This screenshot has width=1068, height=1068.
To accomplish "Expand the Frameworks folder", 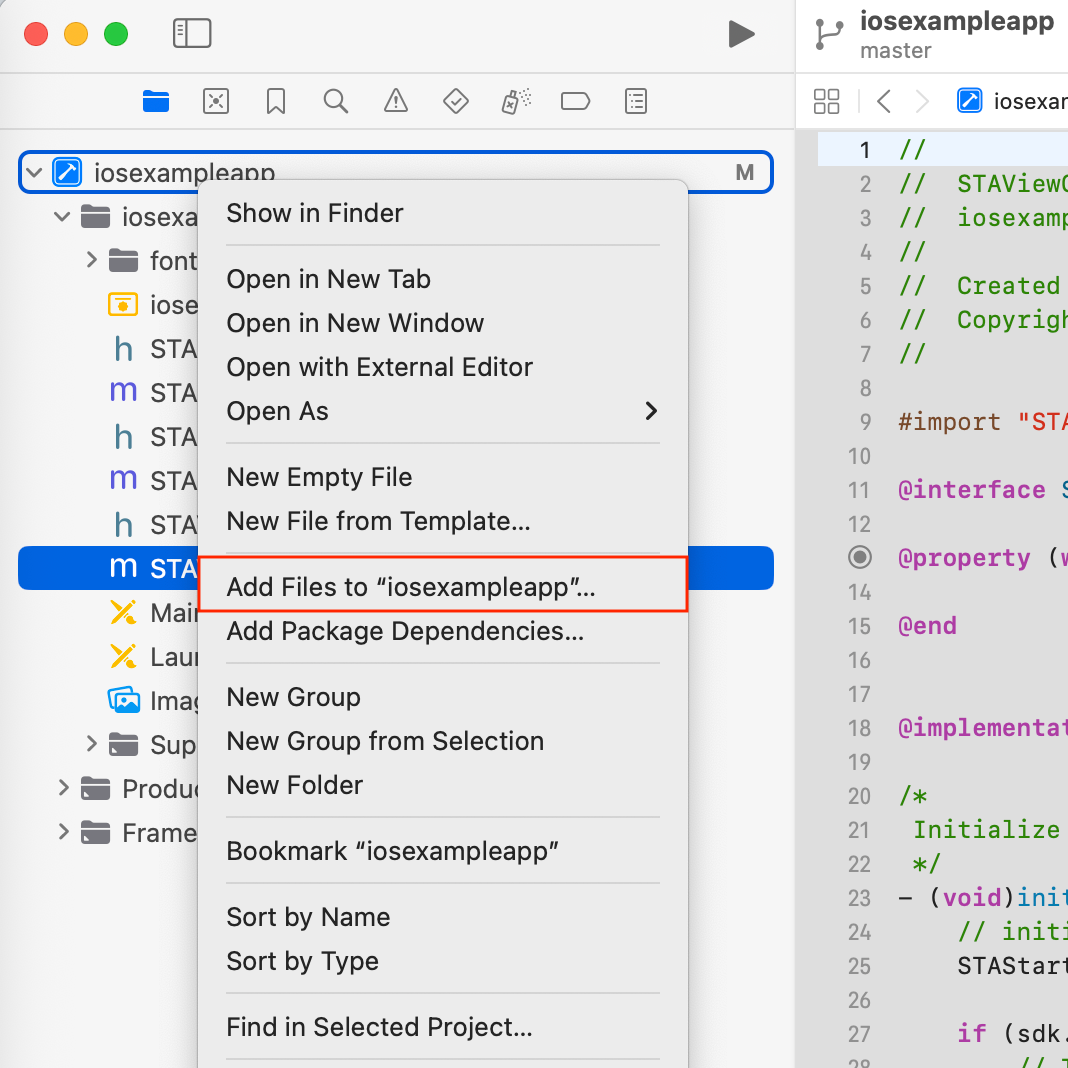I will point(63,832).
